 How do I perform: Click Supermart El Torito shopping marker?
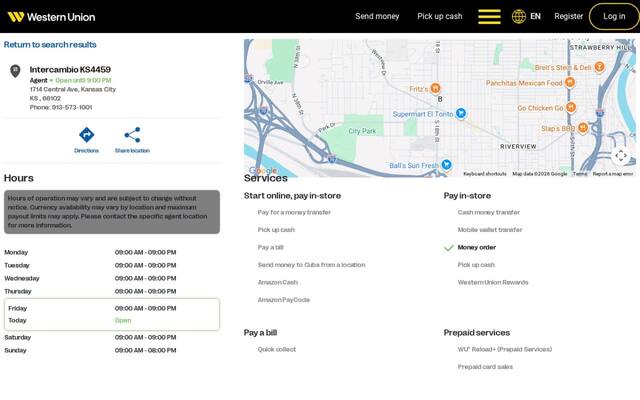(x=461, y=113)
